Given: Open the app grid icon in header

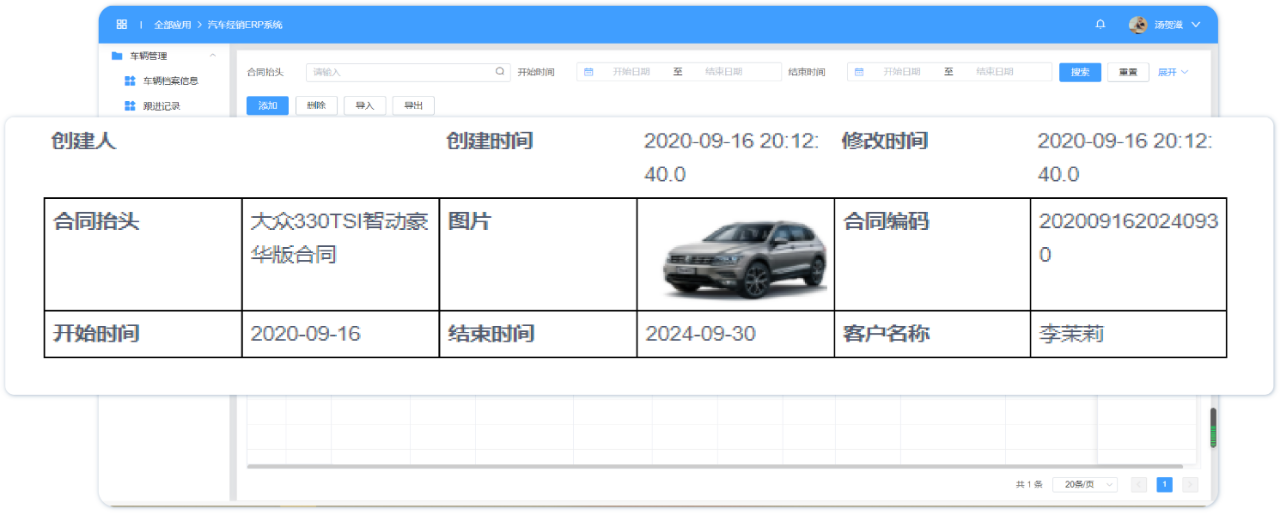Looking at the screenshot, I should (x=121, y=24).
